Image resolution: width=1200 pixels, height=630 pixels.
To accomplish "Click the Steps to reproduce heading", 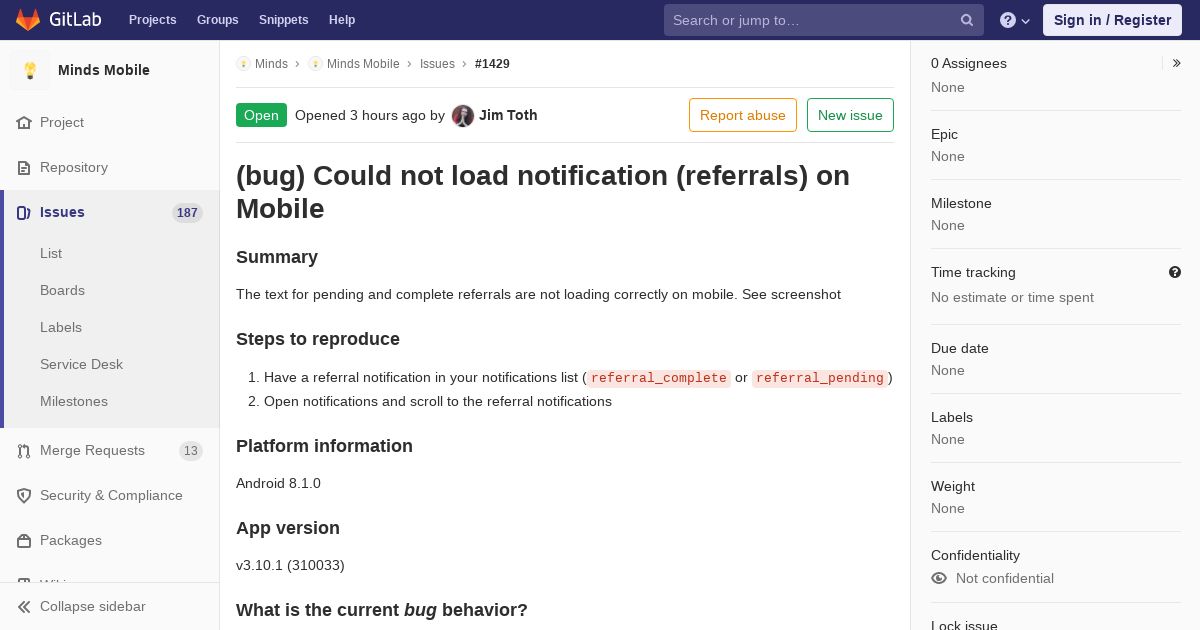I will pos(318,339).
